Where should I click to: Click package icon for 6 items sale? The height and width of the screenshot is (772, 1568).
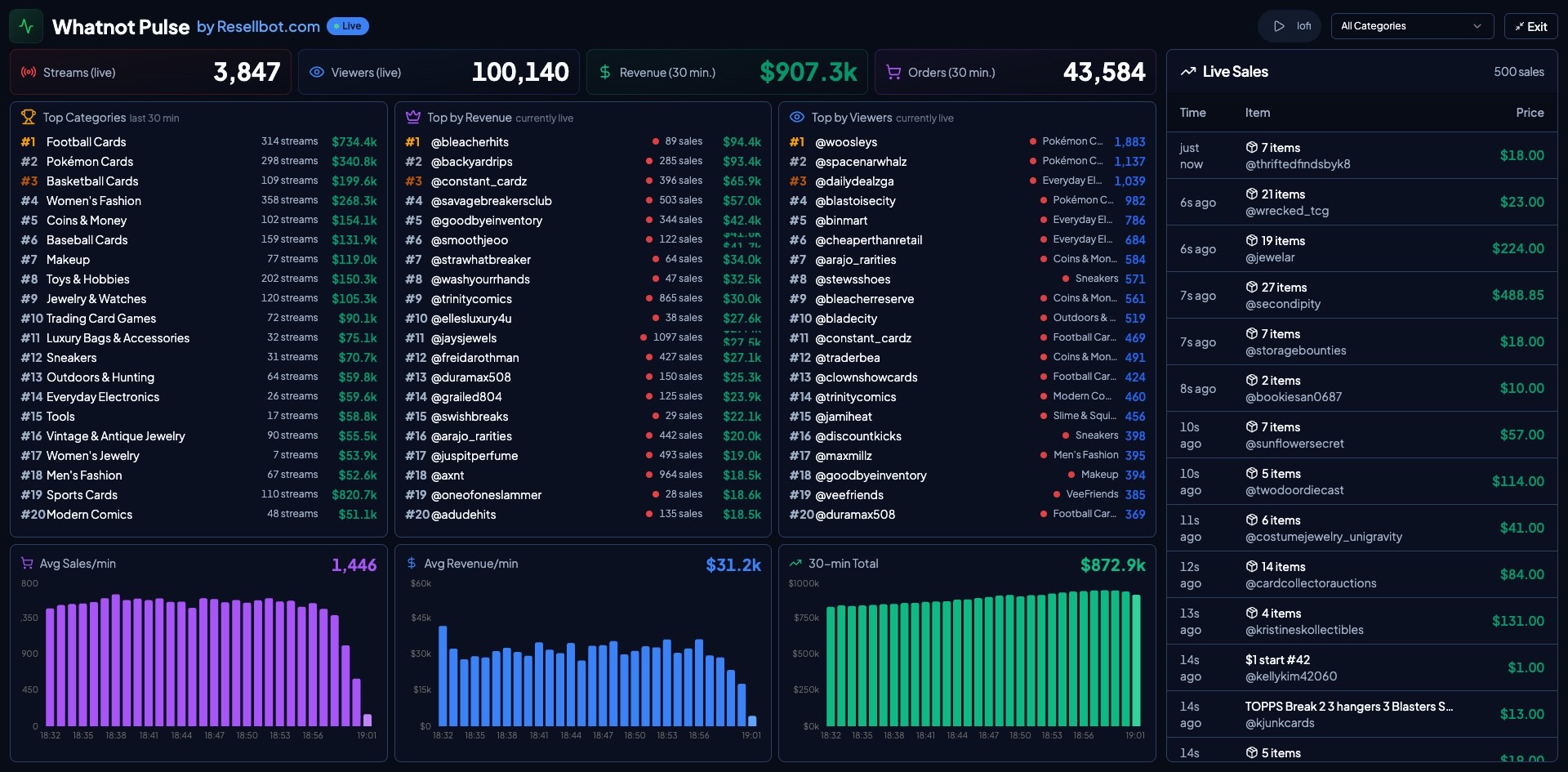1251,520
